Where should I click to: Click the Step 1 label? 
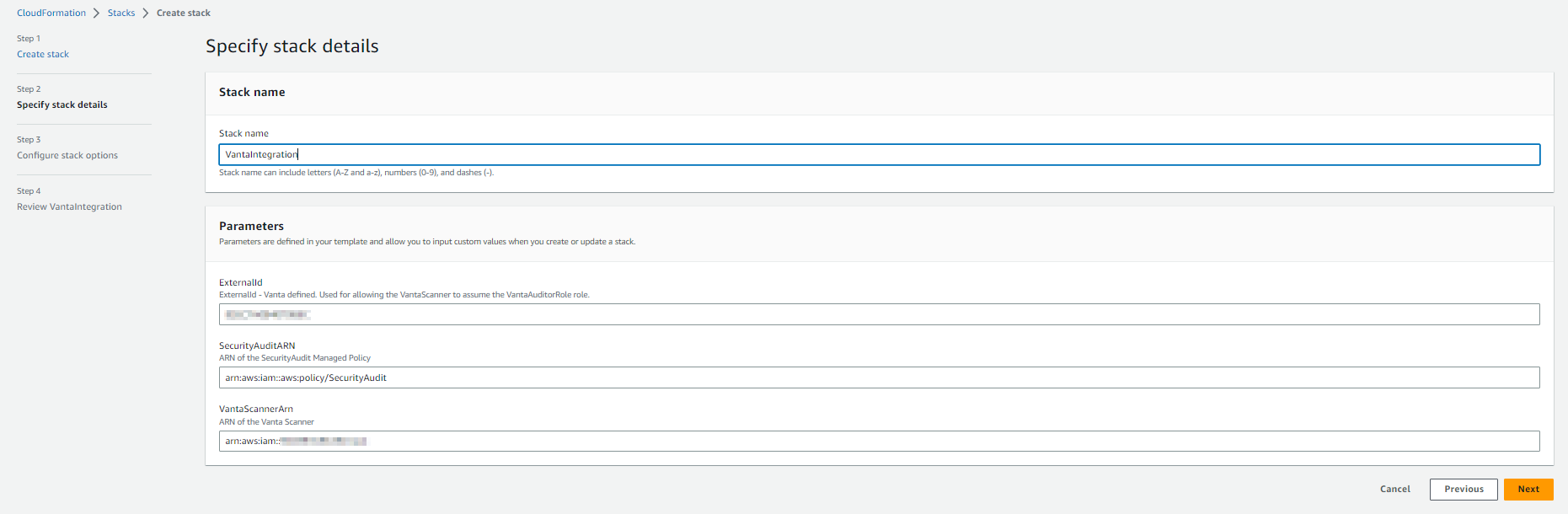29,39
